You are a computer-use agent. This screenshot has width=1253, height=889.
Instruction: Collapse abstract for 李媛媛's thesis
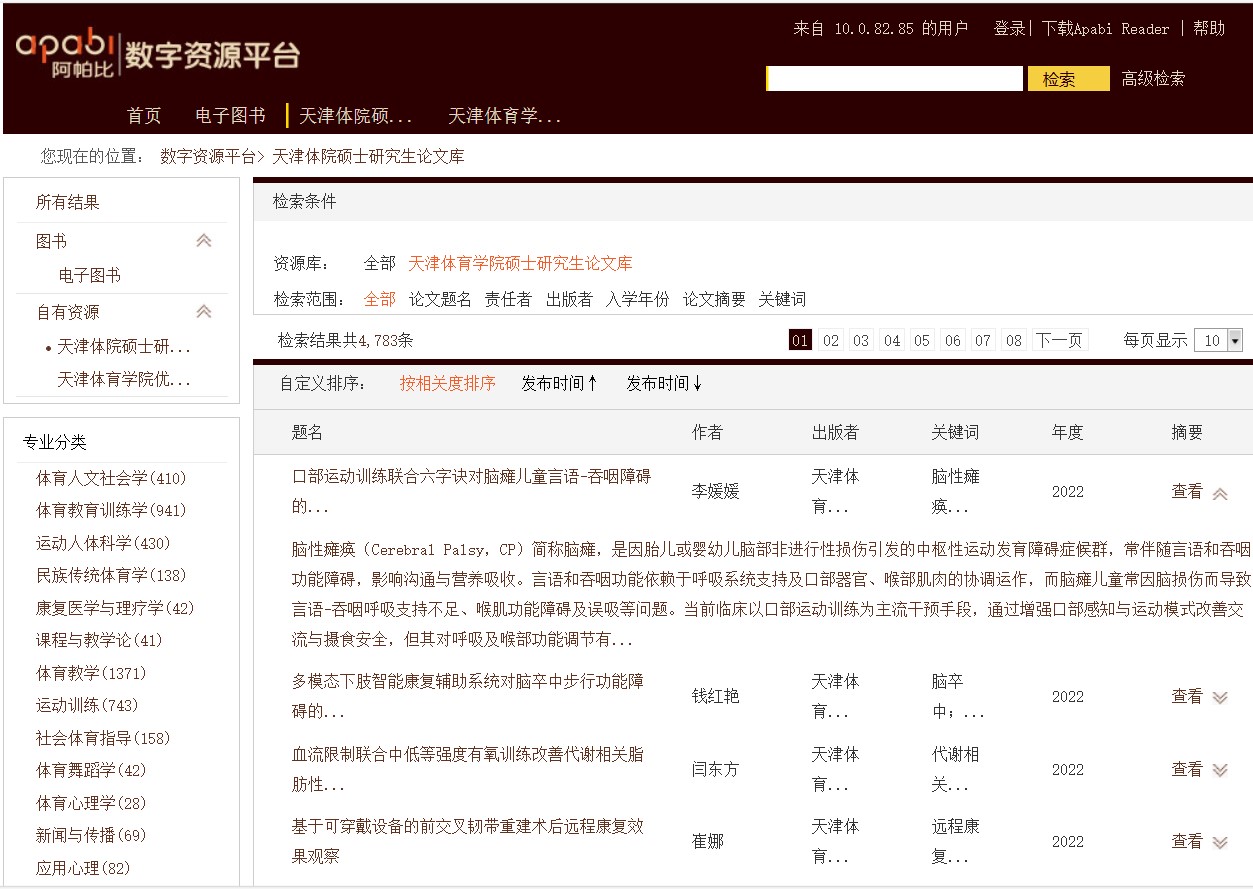[1219, 493]
